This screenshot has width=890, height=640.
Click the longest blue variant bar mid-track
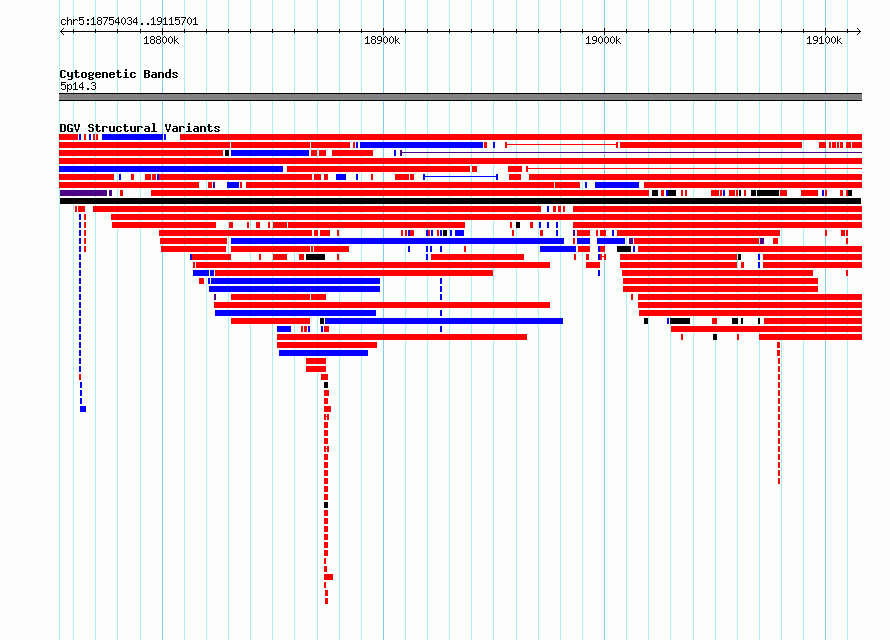tap(397, 241)
